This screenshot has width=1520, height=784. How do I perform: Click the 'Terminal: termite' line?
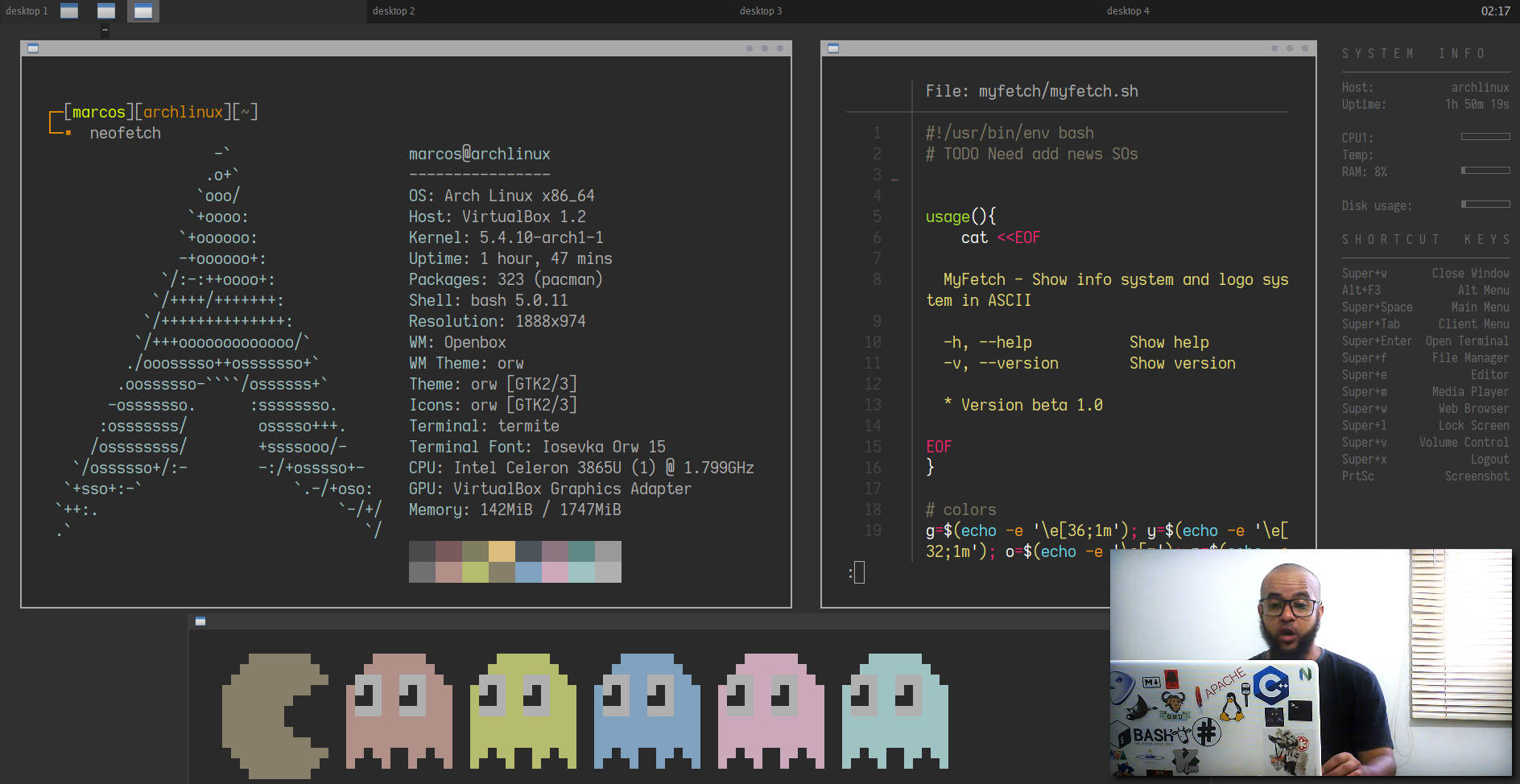[x=484, y=426]
